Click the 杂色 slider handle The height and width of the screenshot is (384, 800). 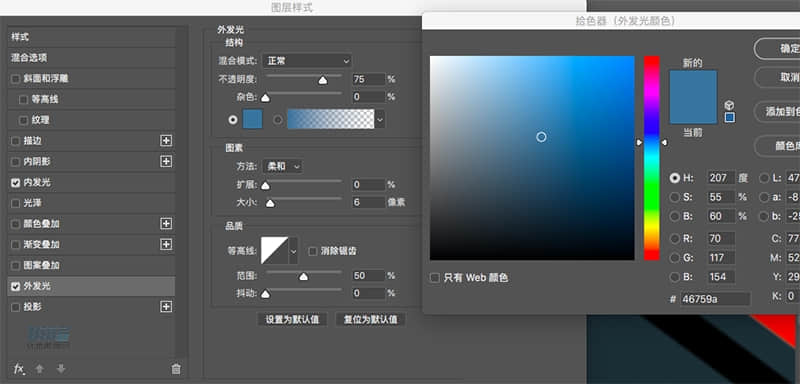[265, 98]
